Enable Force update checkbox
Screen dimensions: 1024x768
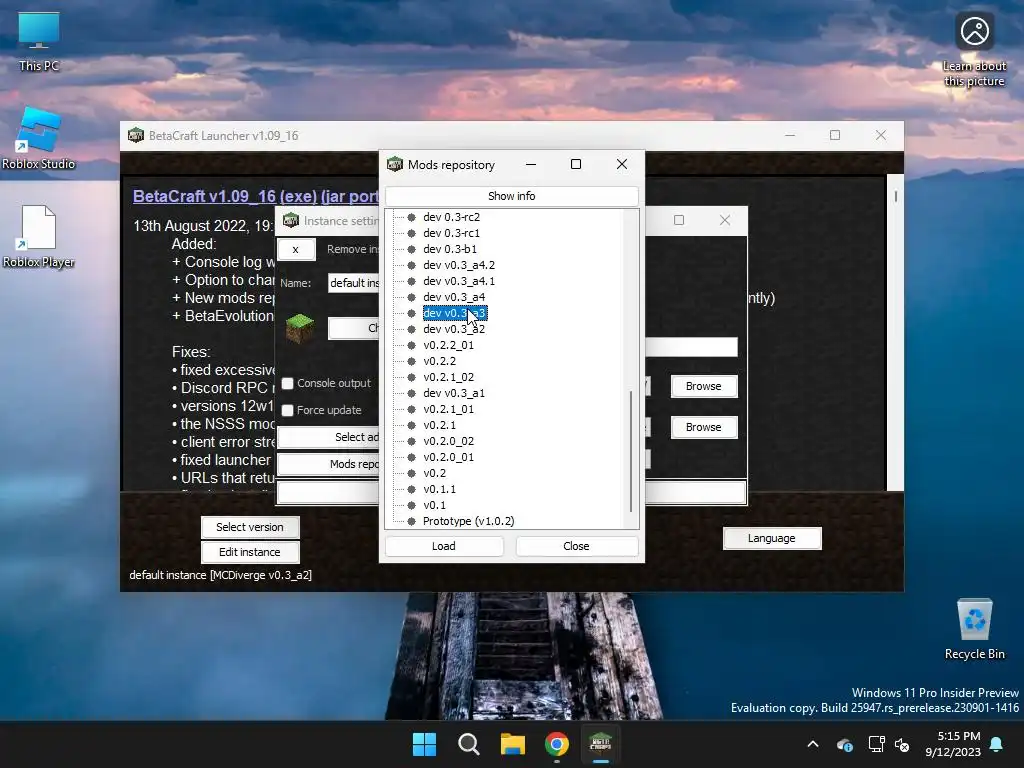[287, 410]
